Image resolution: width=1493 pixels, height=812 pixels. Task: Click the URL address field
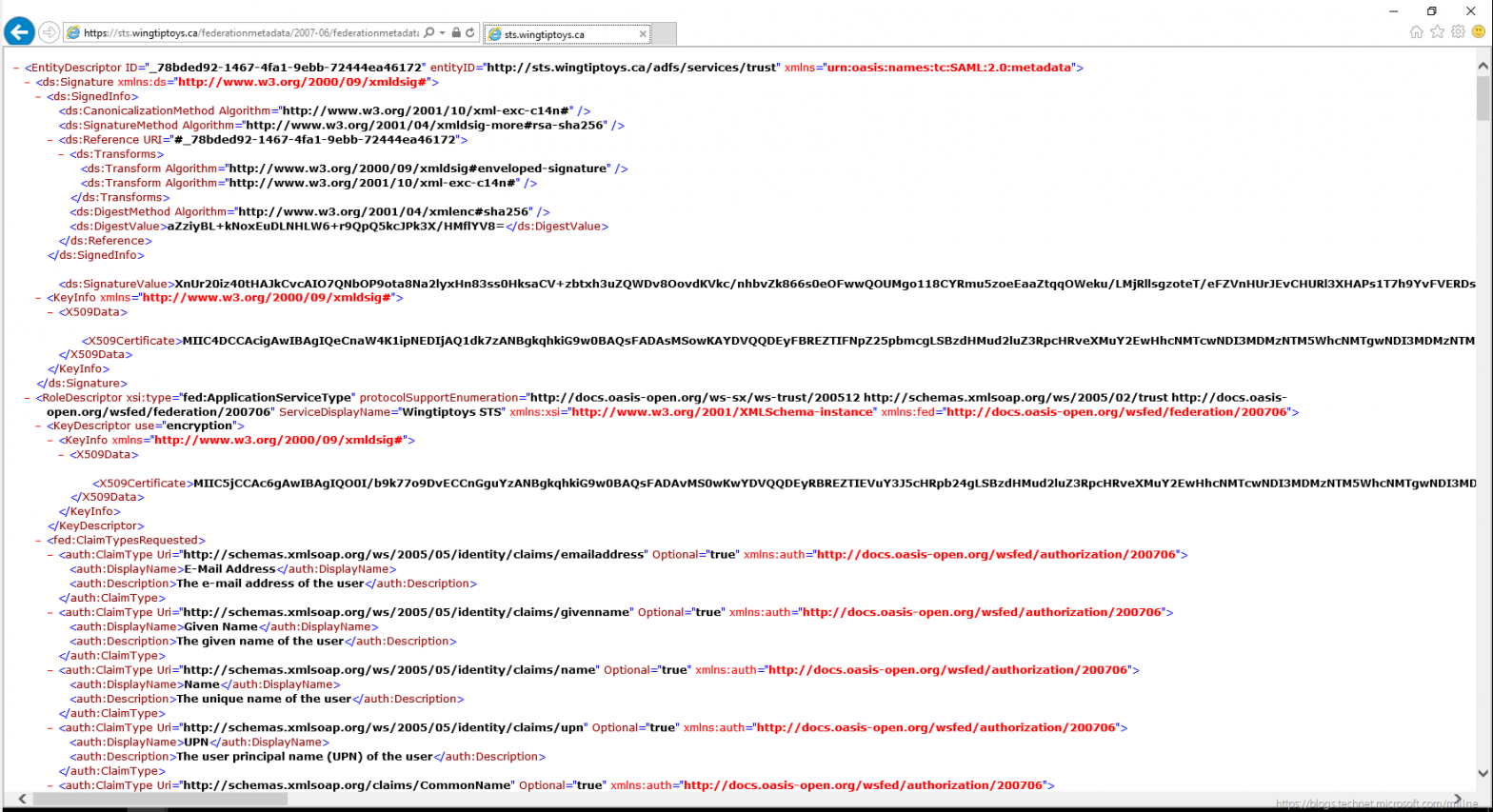click(249, 32)
